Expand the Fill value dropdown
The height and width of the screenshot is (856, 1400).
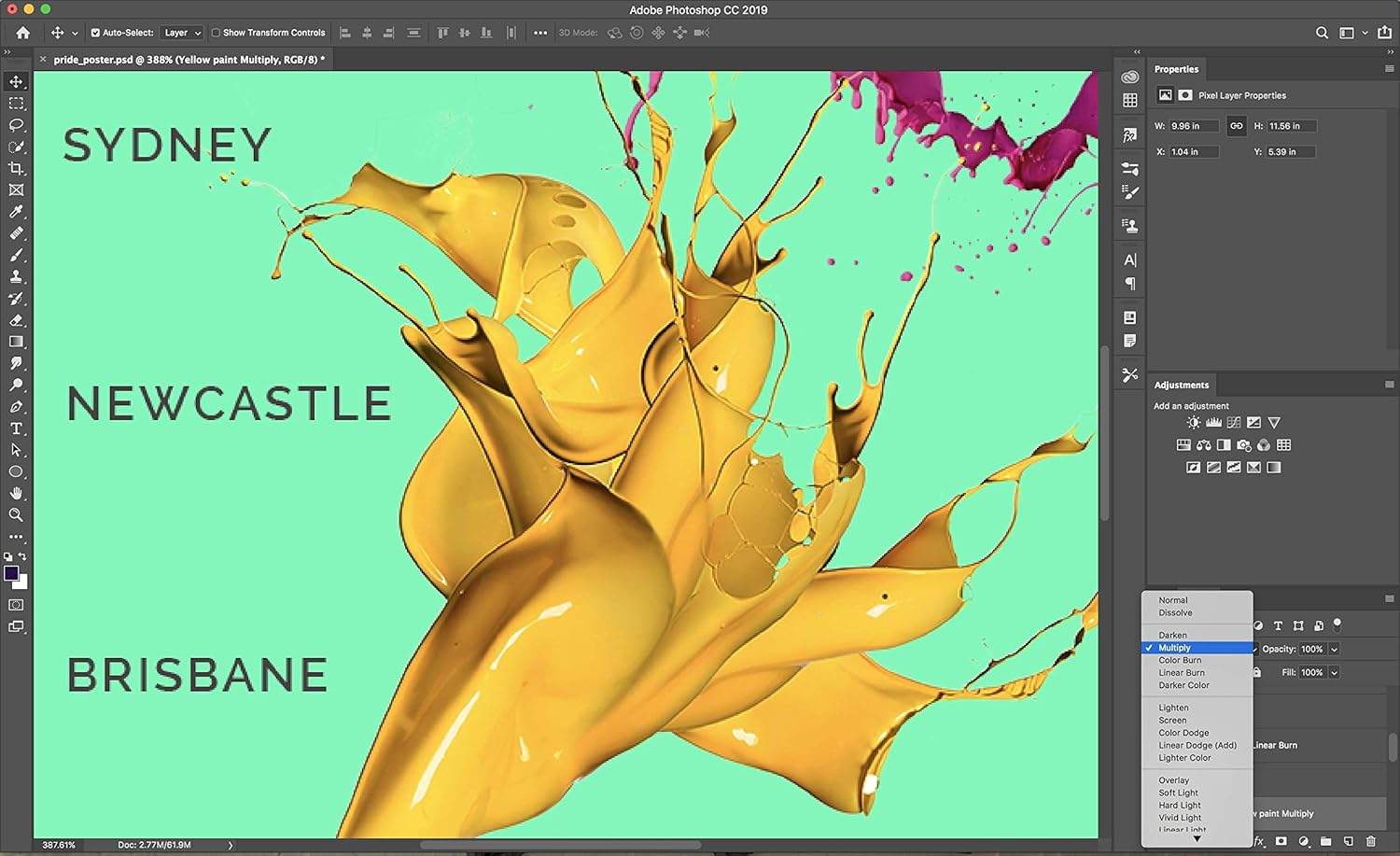point(1335,672)
